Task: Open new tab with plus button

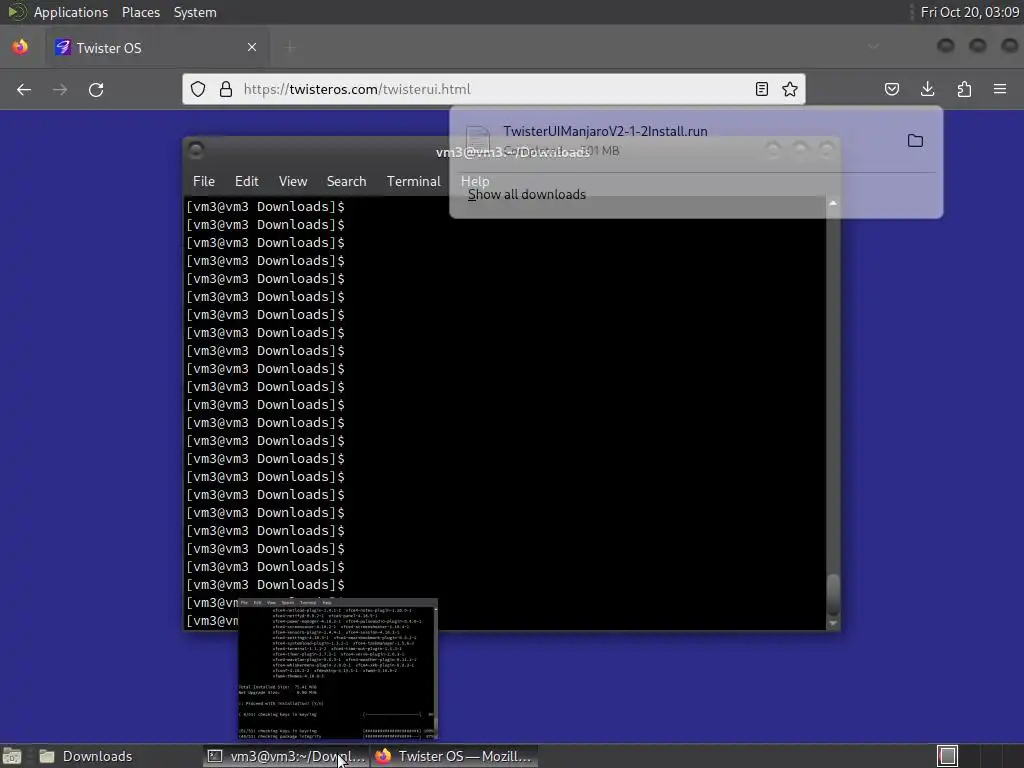Action: coord(290,47)
